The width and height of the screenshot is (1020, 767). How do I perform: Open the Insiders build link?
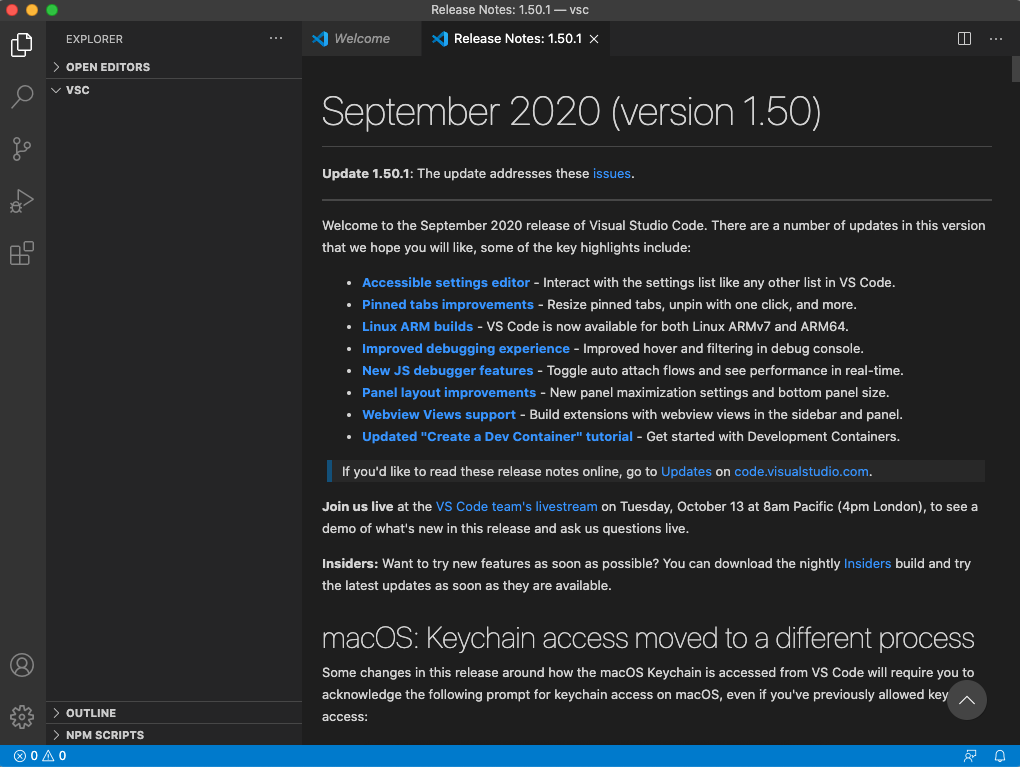point(867,563)
